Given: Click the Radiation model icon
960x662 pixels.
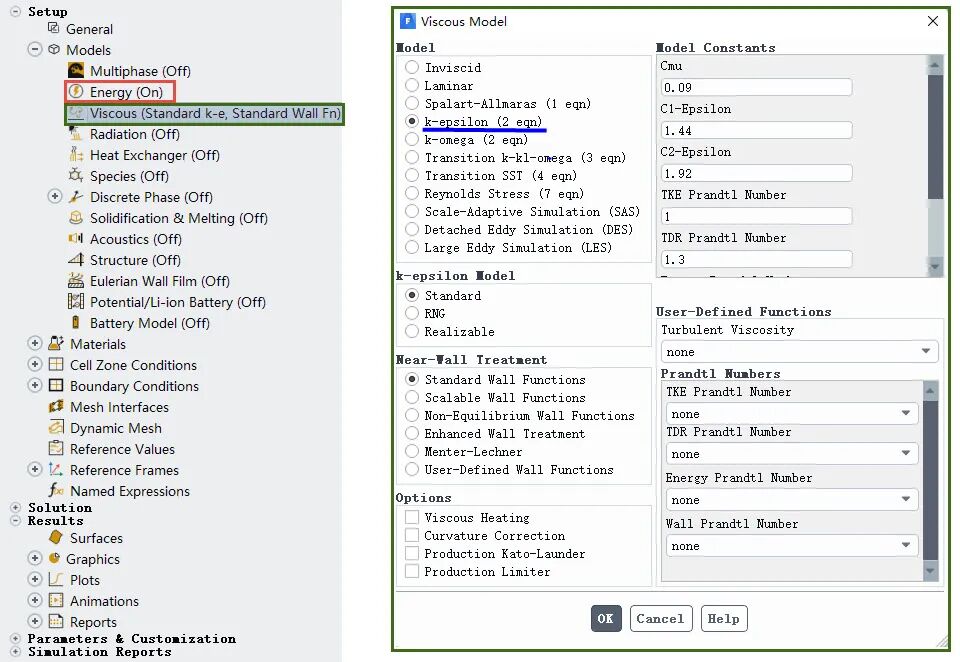Looking at the screenshot, I should pos(76,134).
